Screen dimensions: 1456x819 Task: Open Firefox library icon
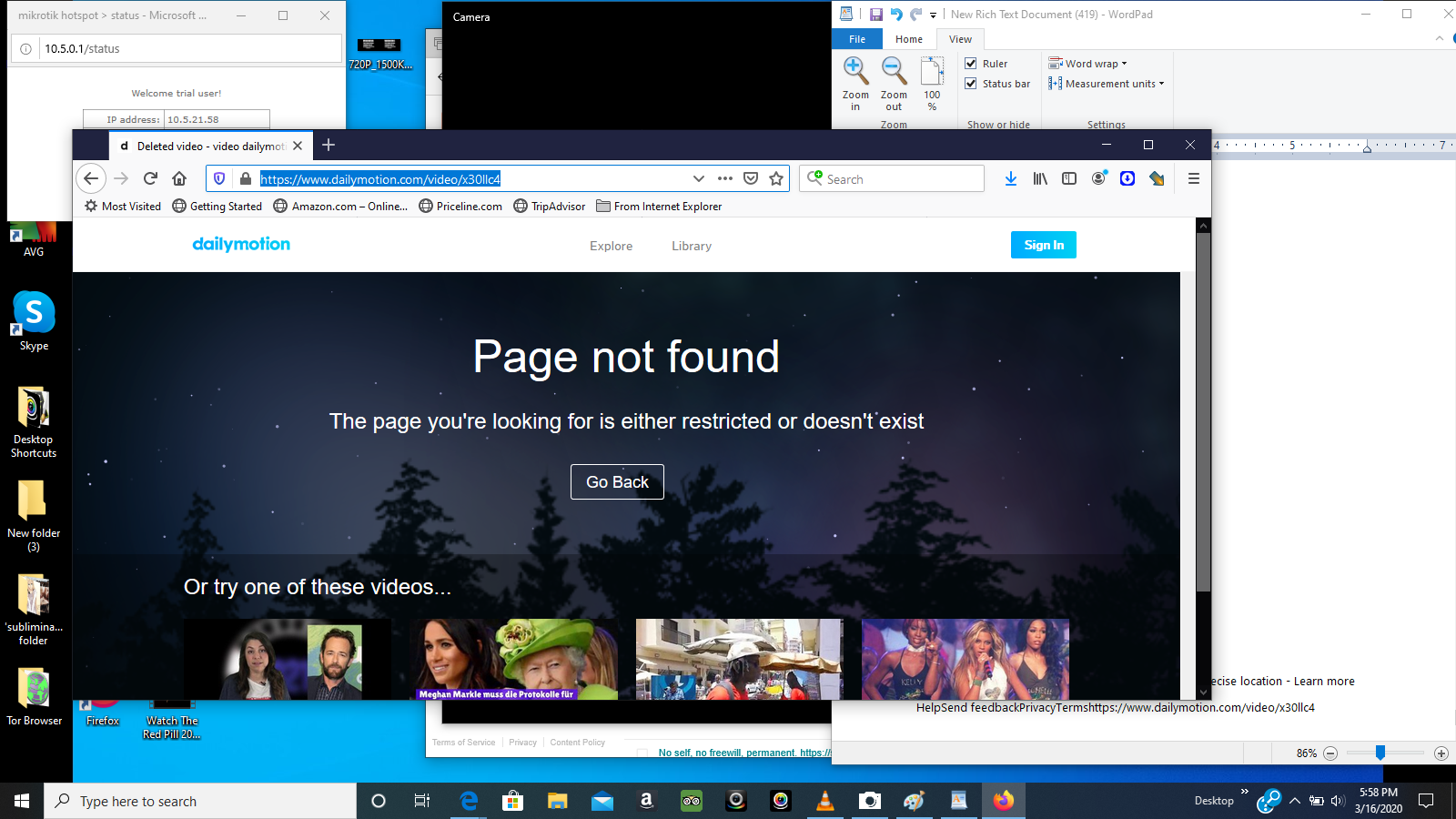tap(1040, 178)
